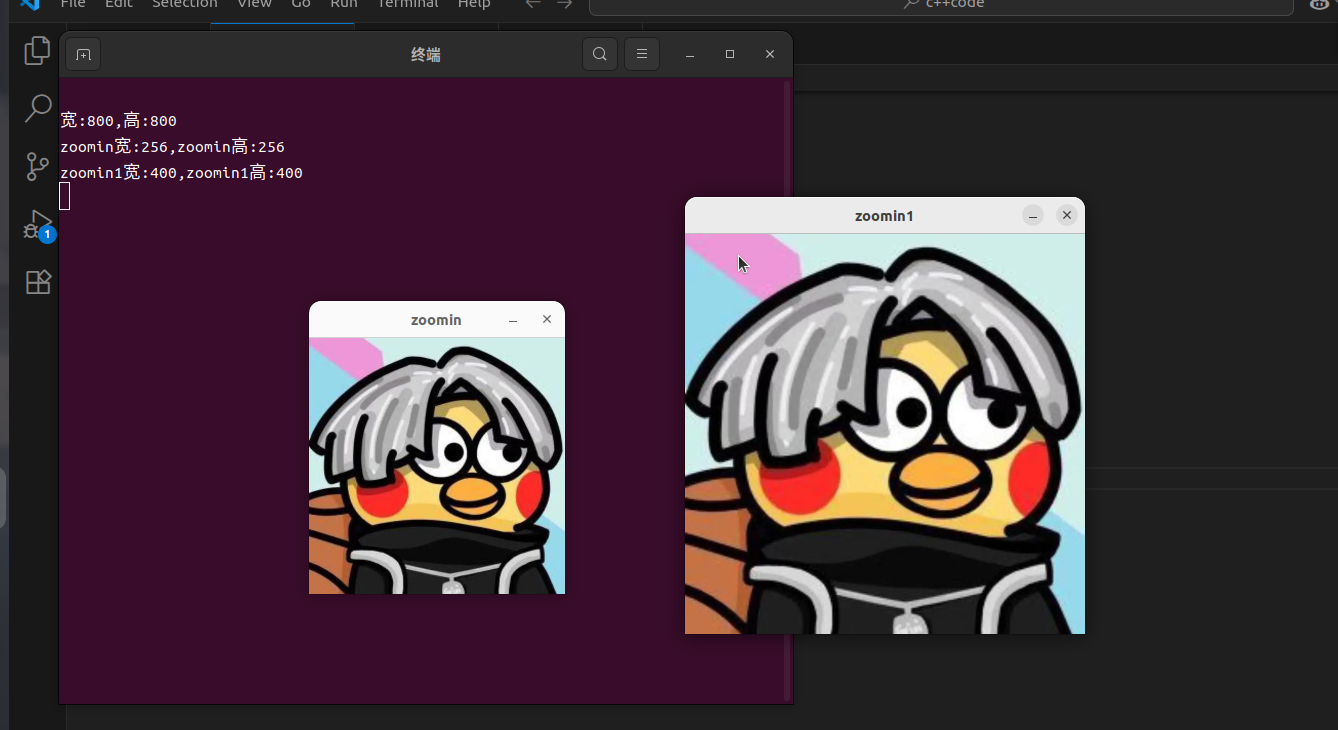Click the image in the zoomin window
This screenshot has height=730, width=1338.
pos(437,466)
